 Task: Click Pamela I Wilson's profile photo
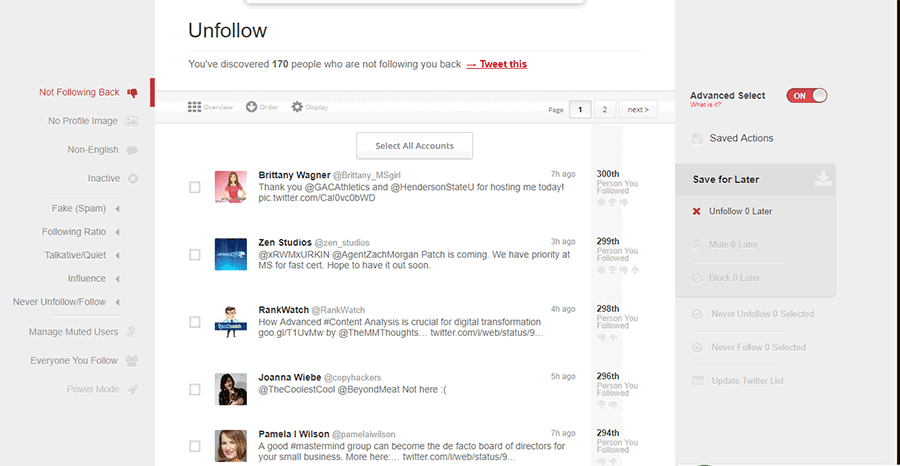point(231,446)
